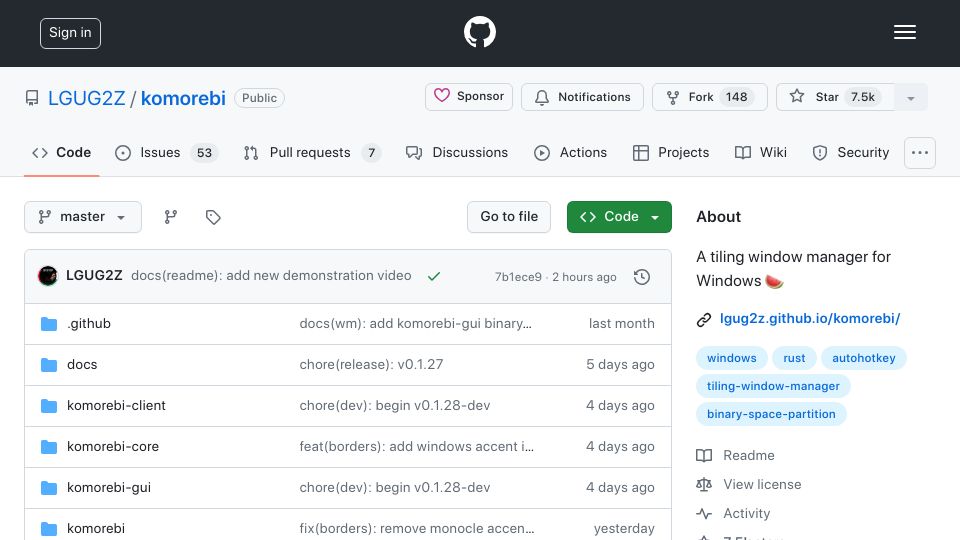Viewport: 960px width, 540px height.
Task: Select the rust topic tag
Action: click(x=794, y=358)
